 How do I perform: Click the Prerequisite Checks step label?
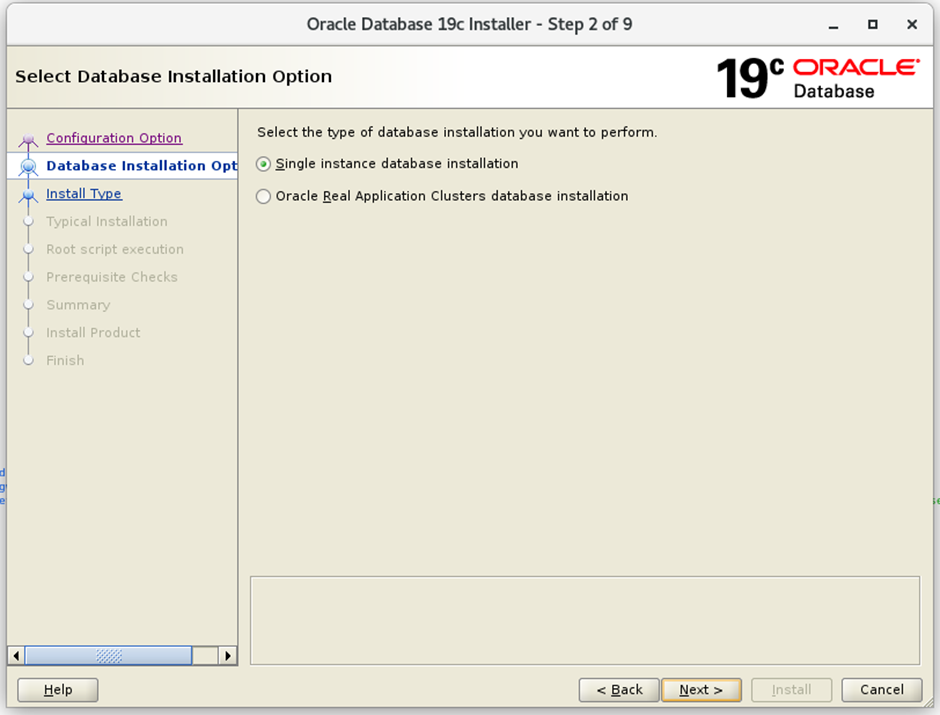click(x=112, y=277)
